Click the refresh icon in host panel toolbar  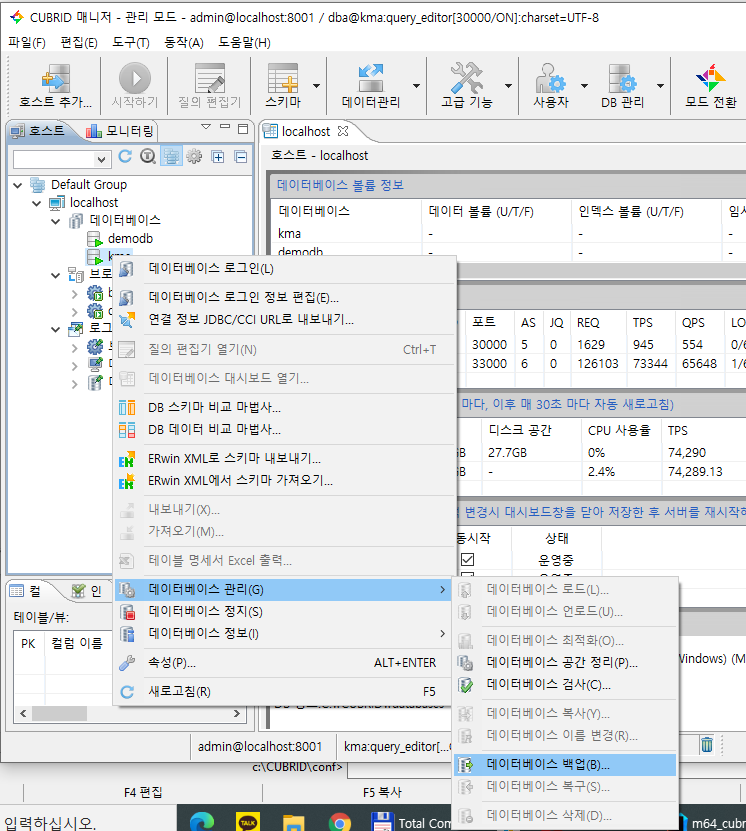126,156
